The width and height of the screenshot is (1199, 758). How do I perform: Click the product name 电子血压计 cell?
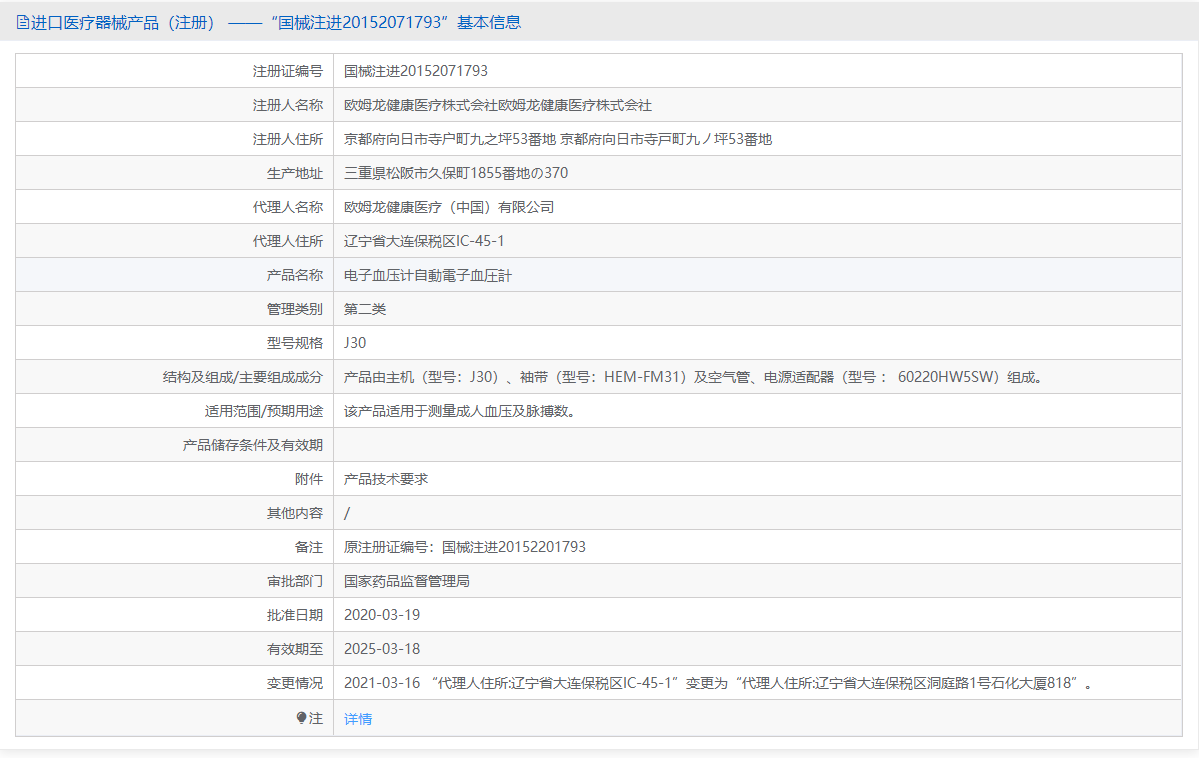(x=427, y=275)
